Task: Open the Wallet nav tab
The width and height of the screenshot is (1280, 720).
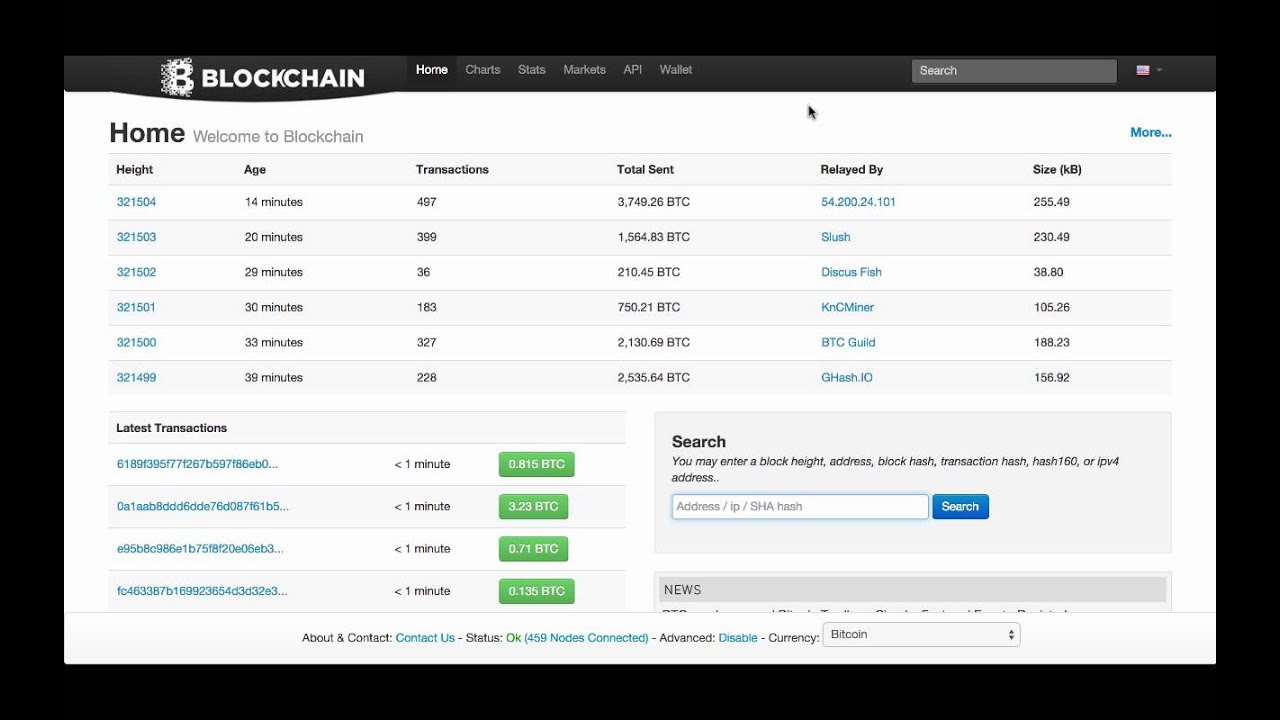Action: pyautogui.click(x=676, y=70)
